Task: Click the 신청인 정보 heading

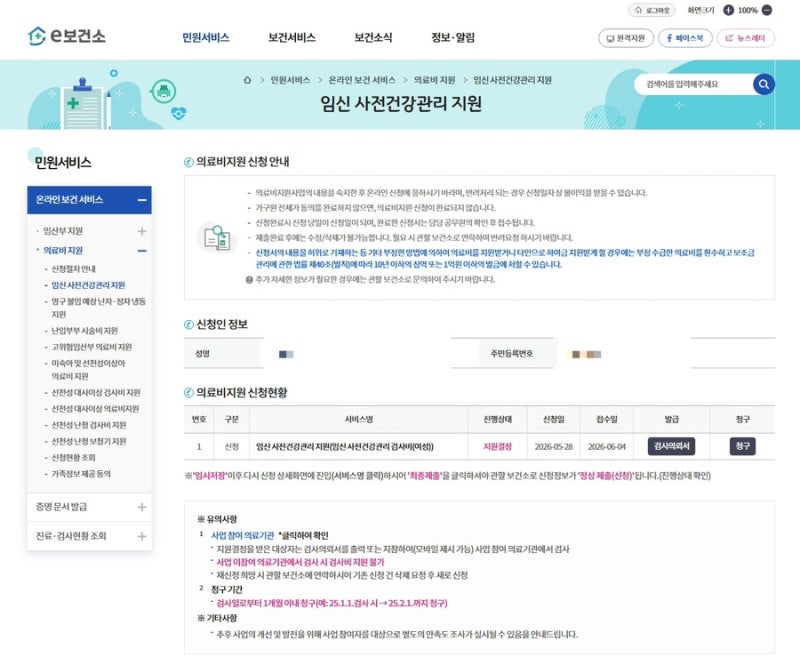Action: [222, 324]
